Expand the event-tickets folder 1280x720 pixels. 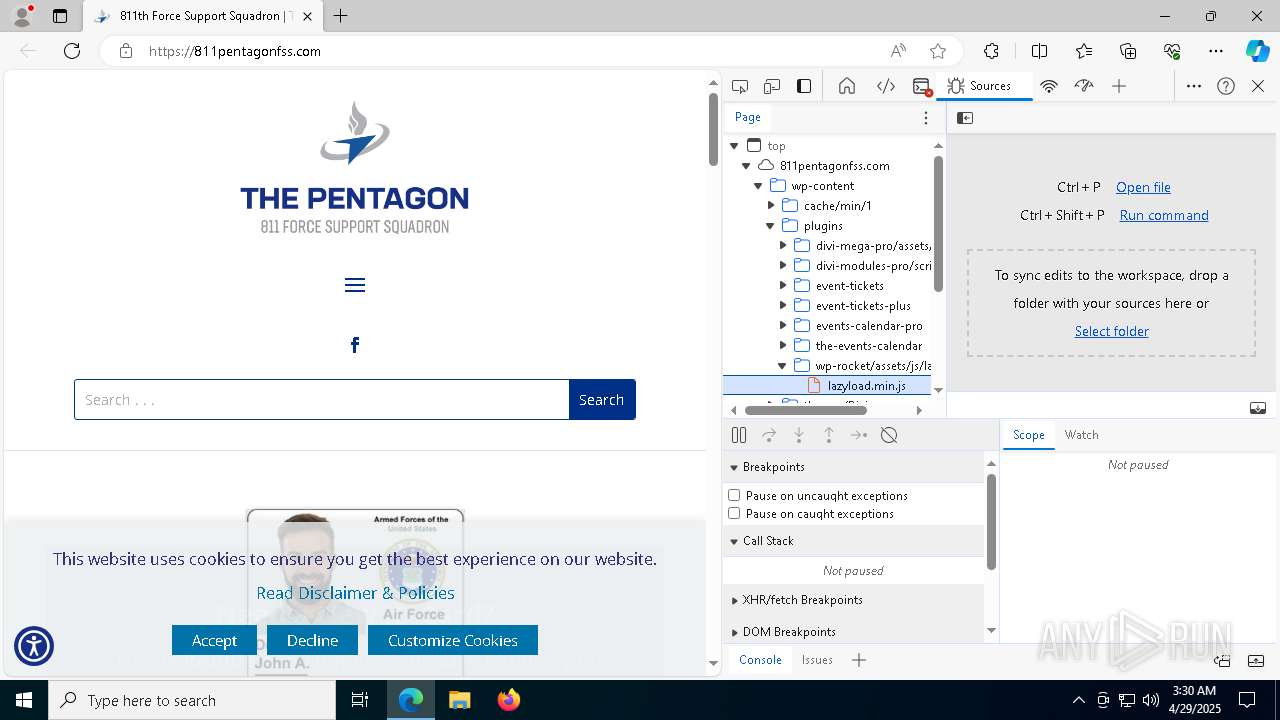(x=783, y=286)
